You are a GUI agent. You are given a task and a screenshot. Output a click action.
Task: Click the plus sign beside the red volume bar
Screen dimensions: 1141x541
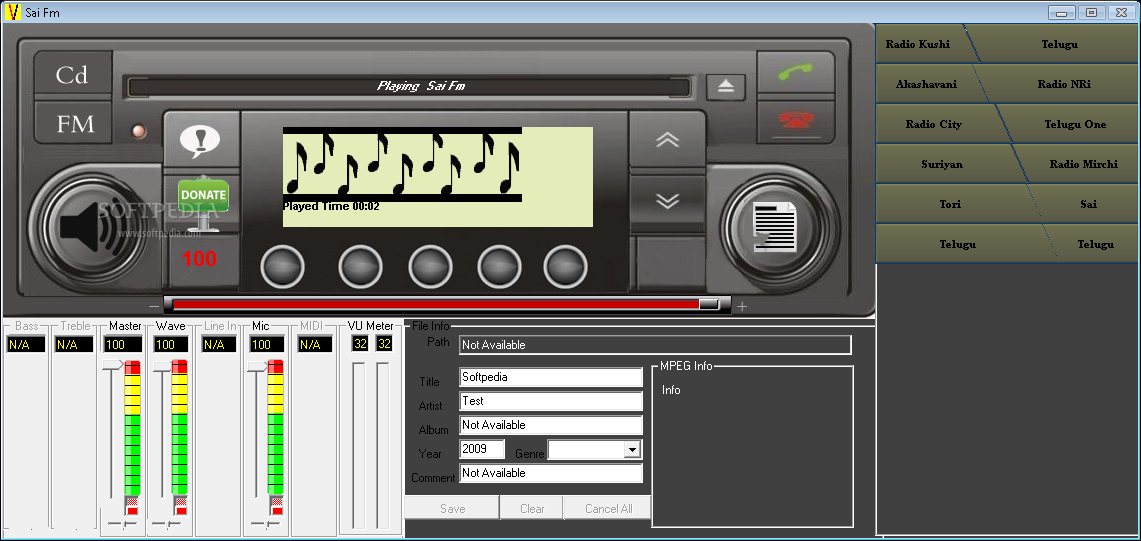click(x=742, y=307)
